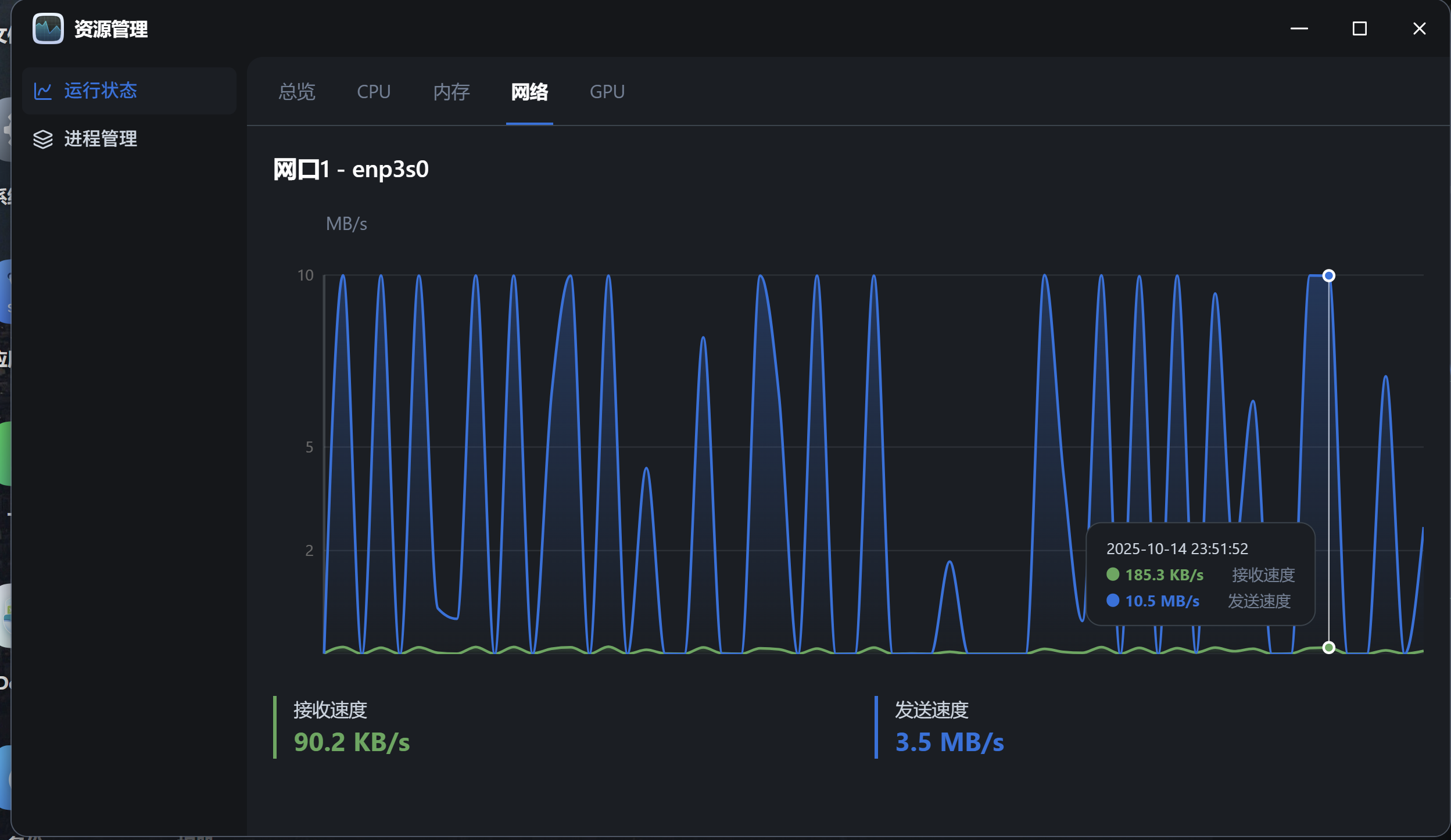The image size is (1451, 840).
Task: Click the 进程管理 layers icon
Action: [43, 139]
